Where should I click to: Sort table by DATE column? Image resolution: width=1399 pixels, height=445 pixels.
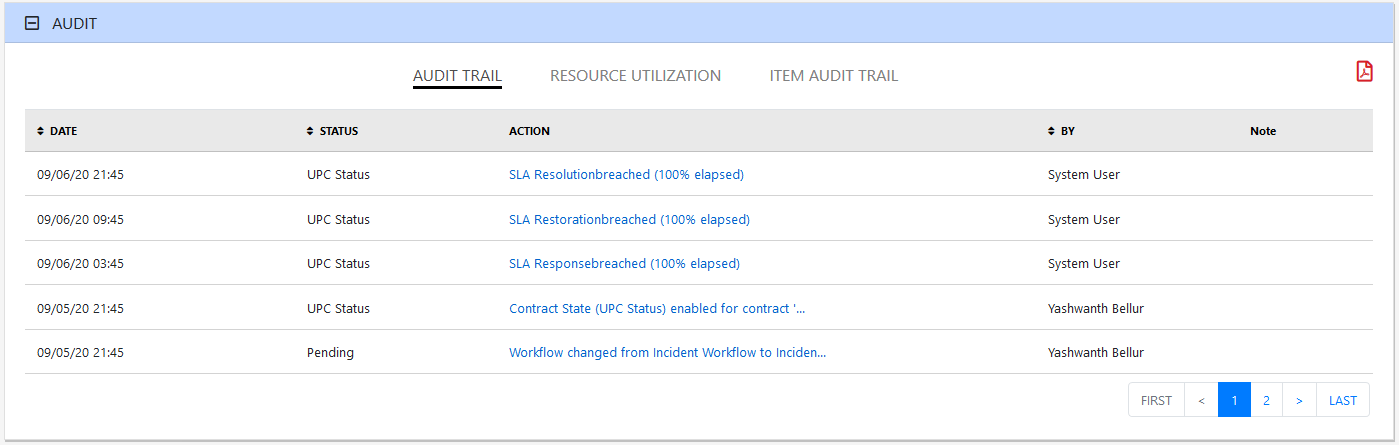coord(57,131)
